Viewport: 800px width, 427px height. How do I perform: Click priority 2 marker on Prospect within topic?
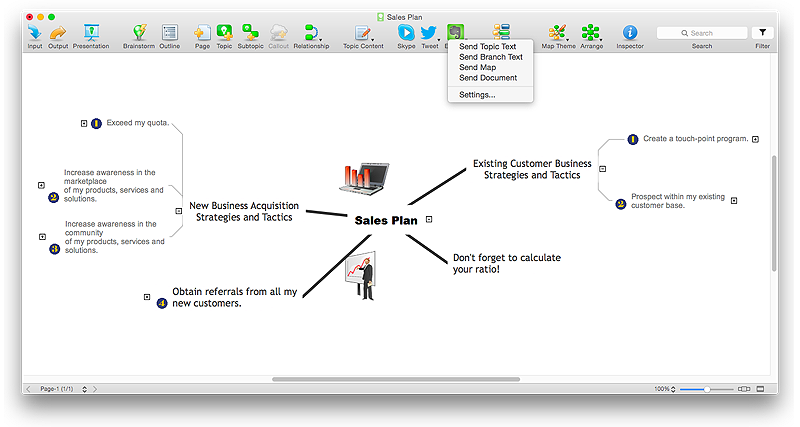click(x=620, y=204)
